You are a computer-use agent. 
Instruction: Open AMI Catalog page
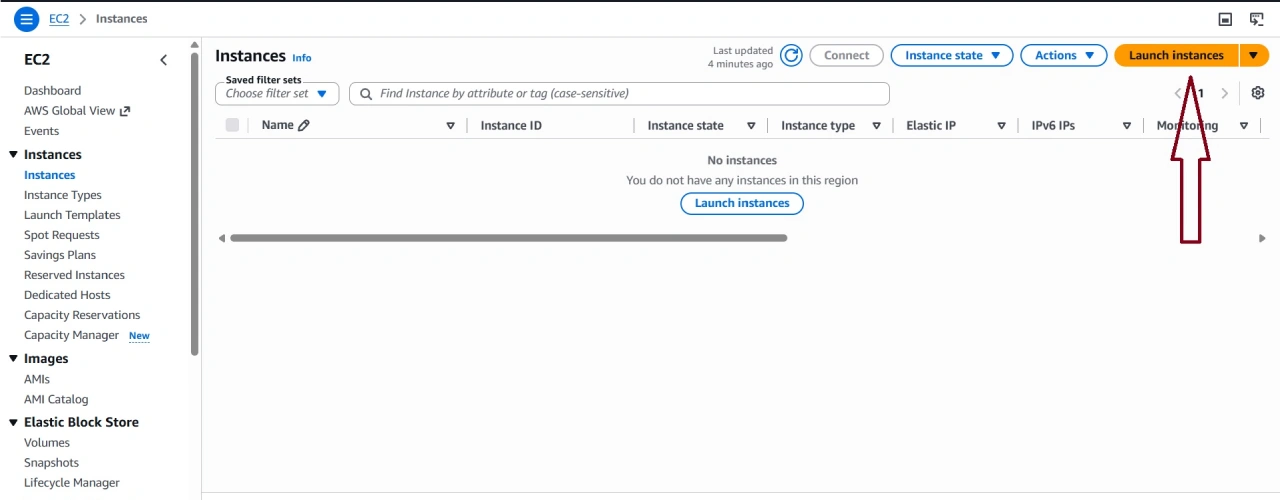tap(56, 399)
